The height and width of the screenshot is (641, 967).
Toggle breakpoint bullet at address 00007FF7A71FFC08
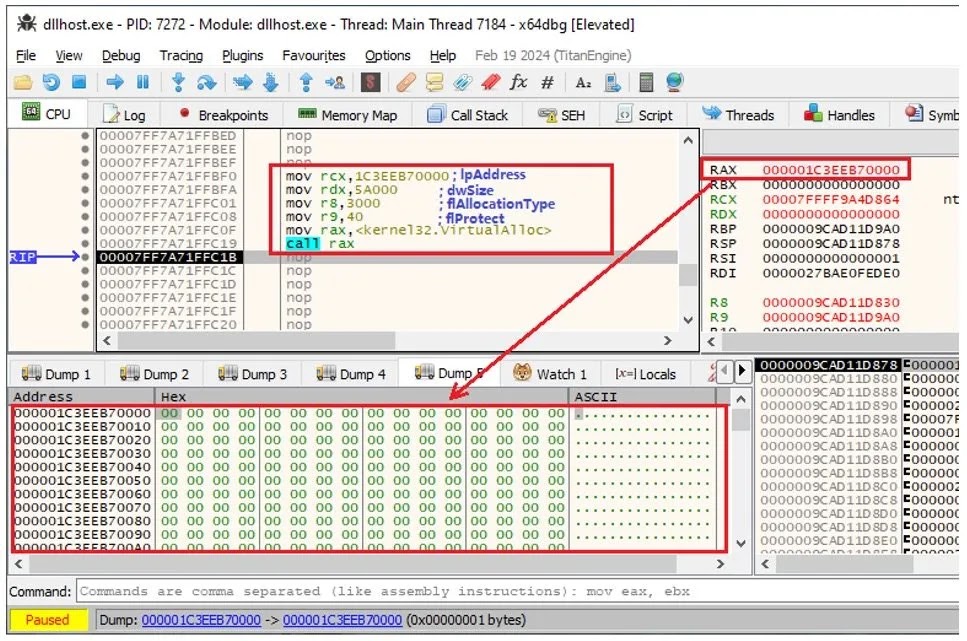[85, 217]
